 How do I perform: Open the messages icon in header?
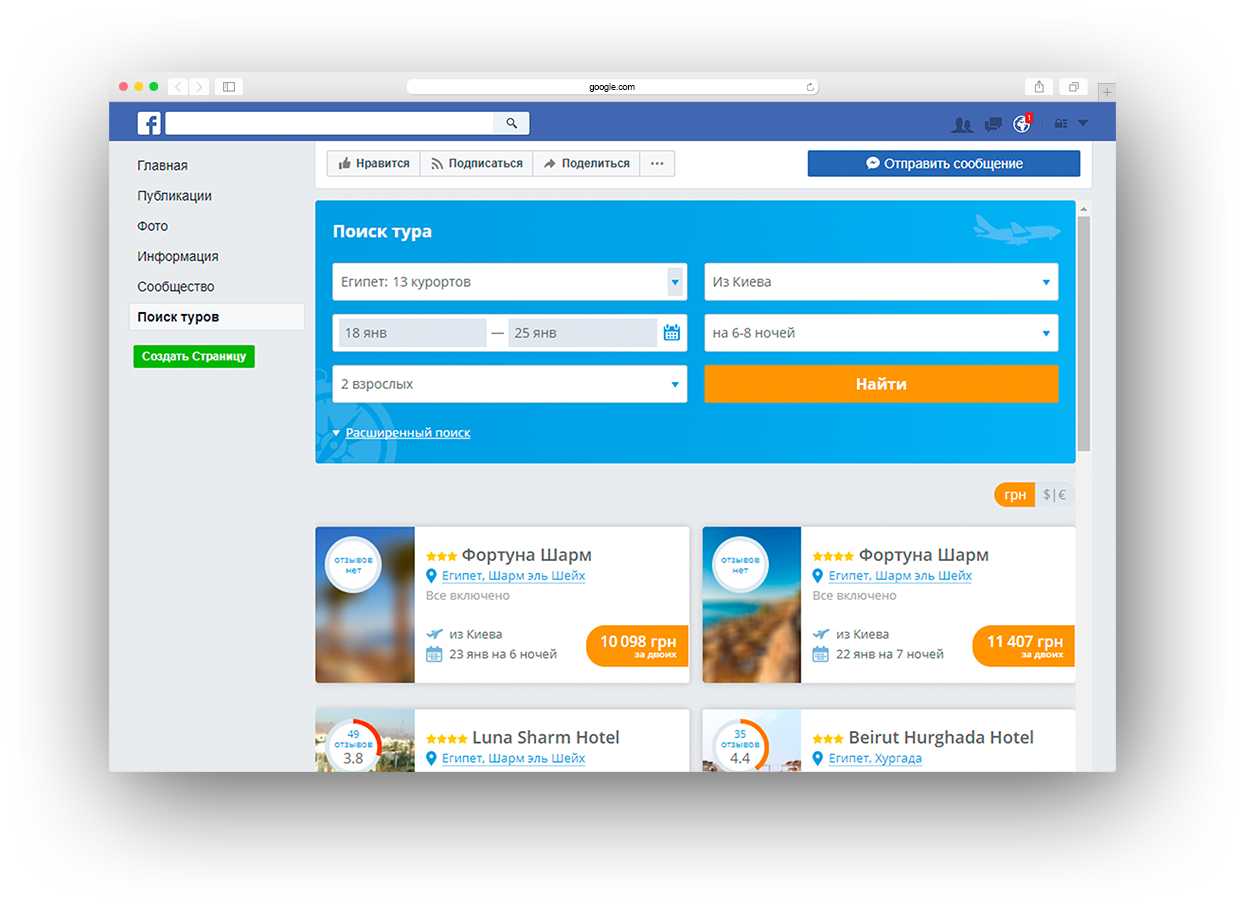pyautogui.click(x=992, y=124)
